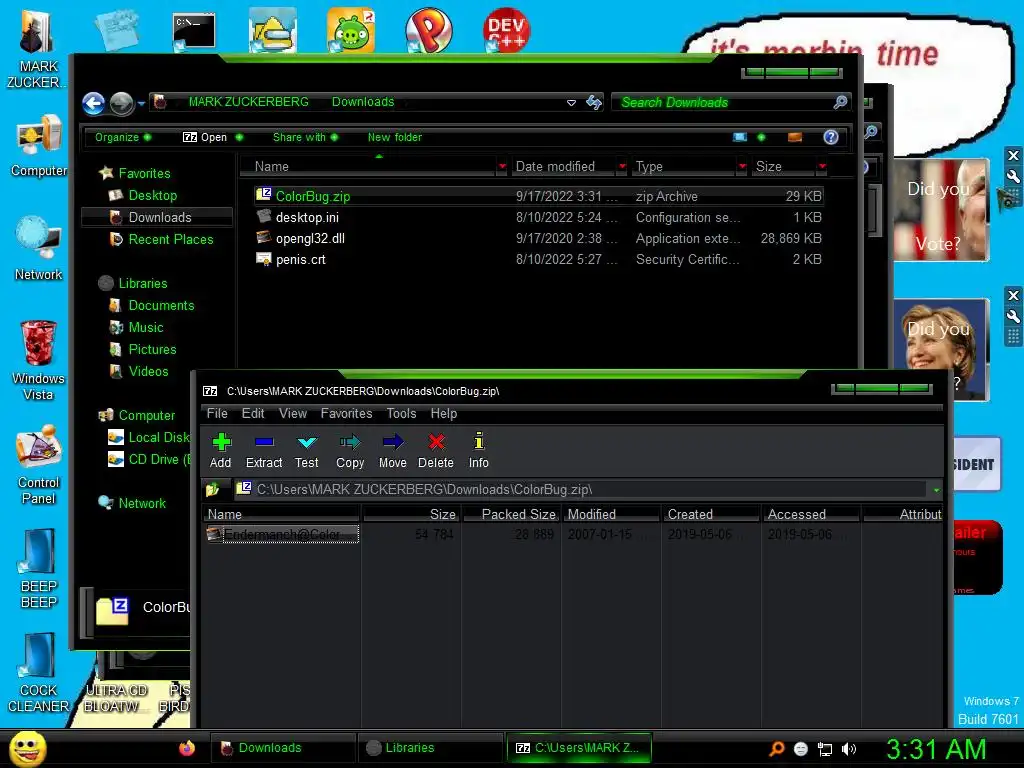Select the Endermanch@Color file entry in 7-Zip
1024x768 pixels.
pos(282,534)
